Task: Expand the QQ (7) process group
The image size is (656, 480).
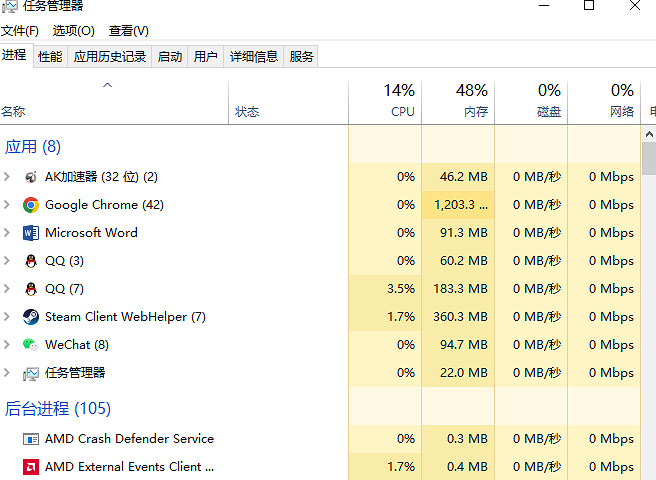Action: point(7,289)
